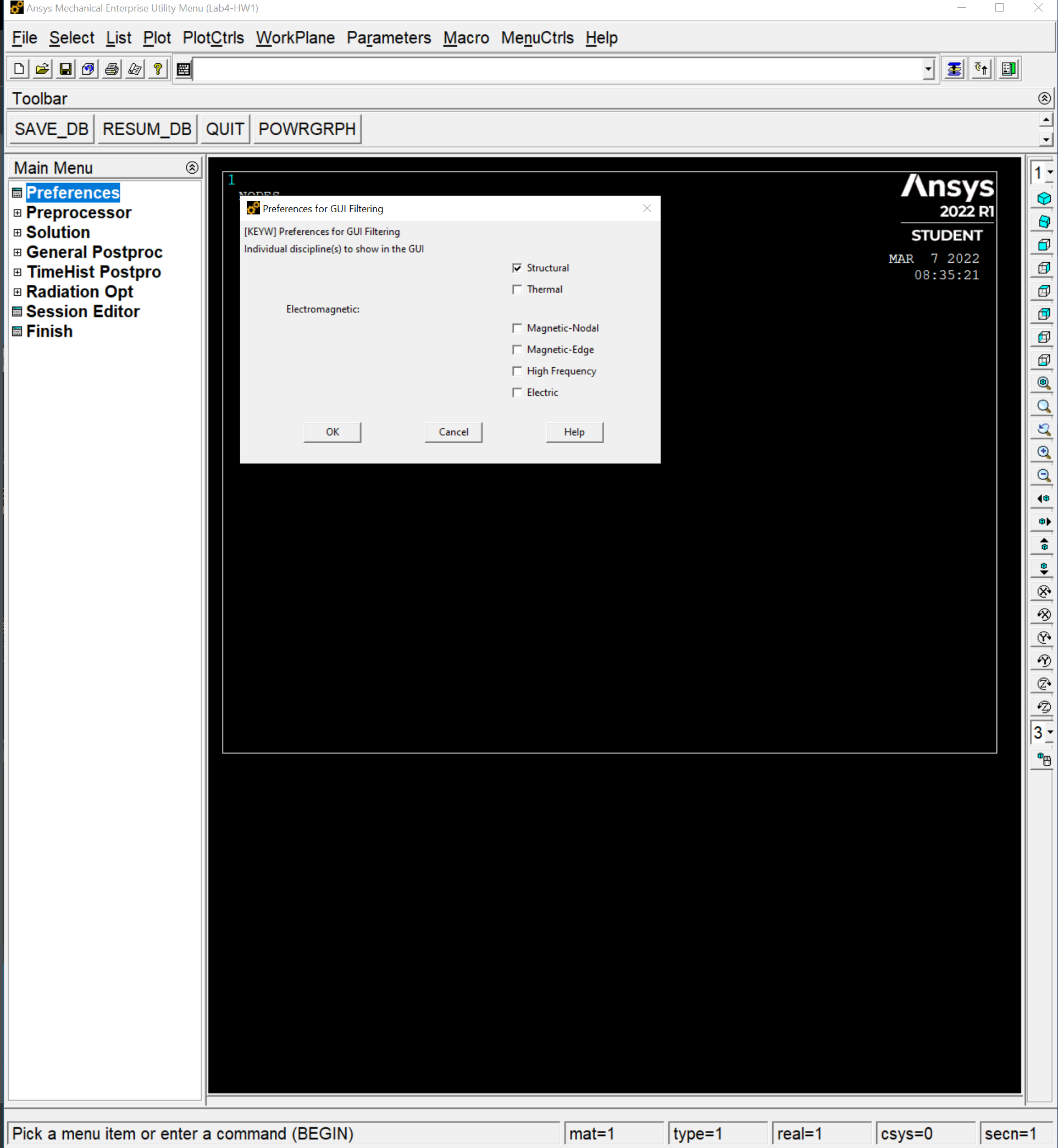Click the Pan model left arrow icon

[x=1043, y=499]
